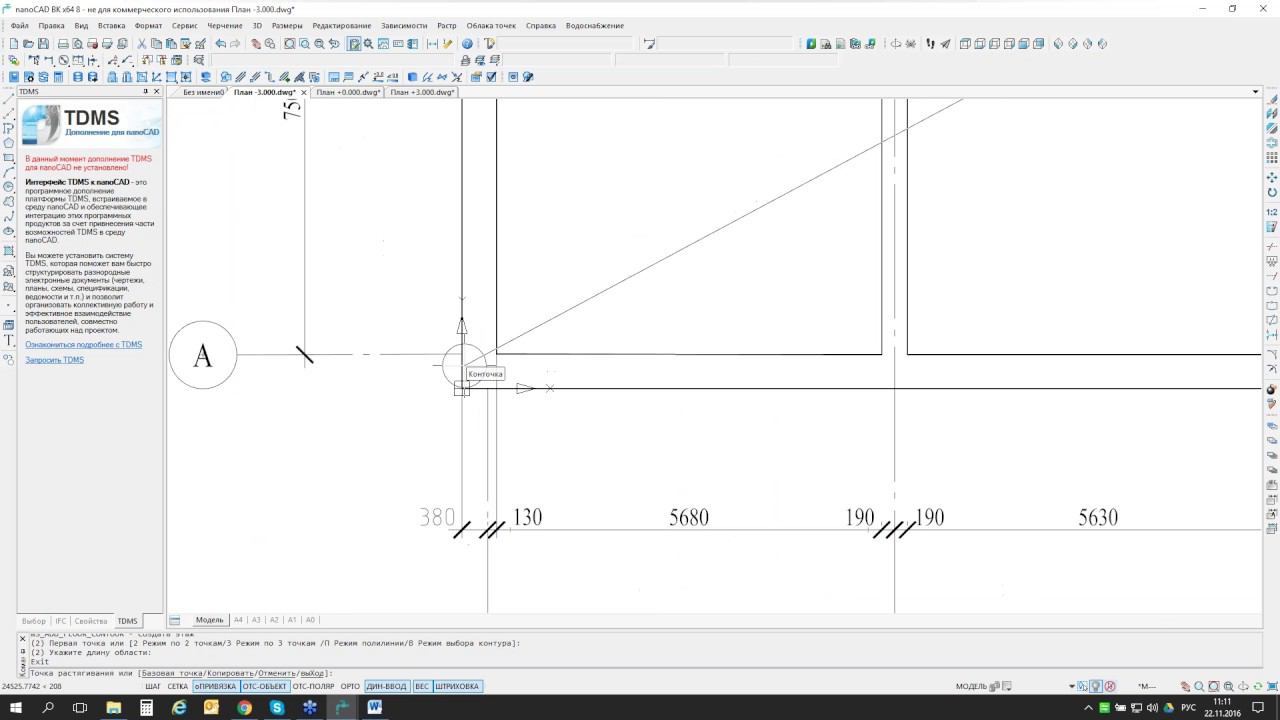The image size is (1280, 720).
Task: Toggle ОРТО mode in status bar
Action: point(350,686)
